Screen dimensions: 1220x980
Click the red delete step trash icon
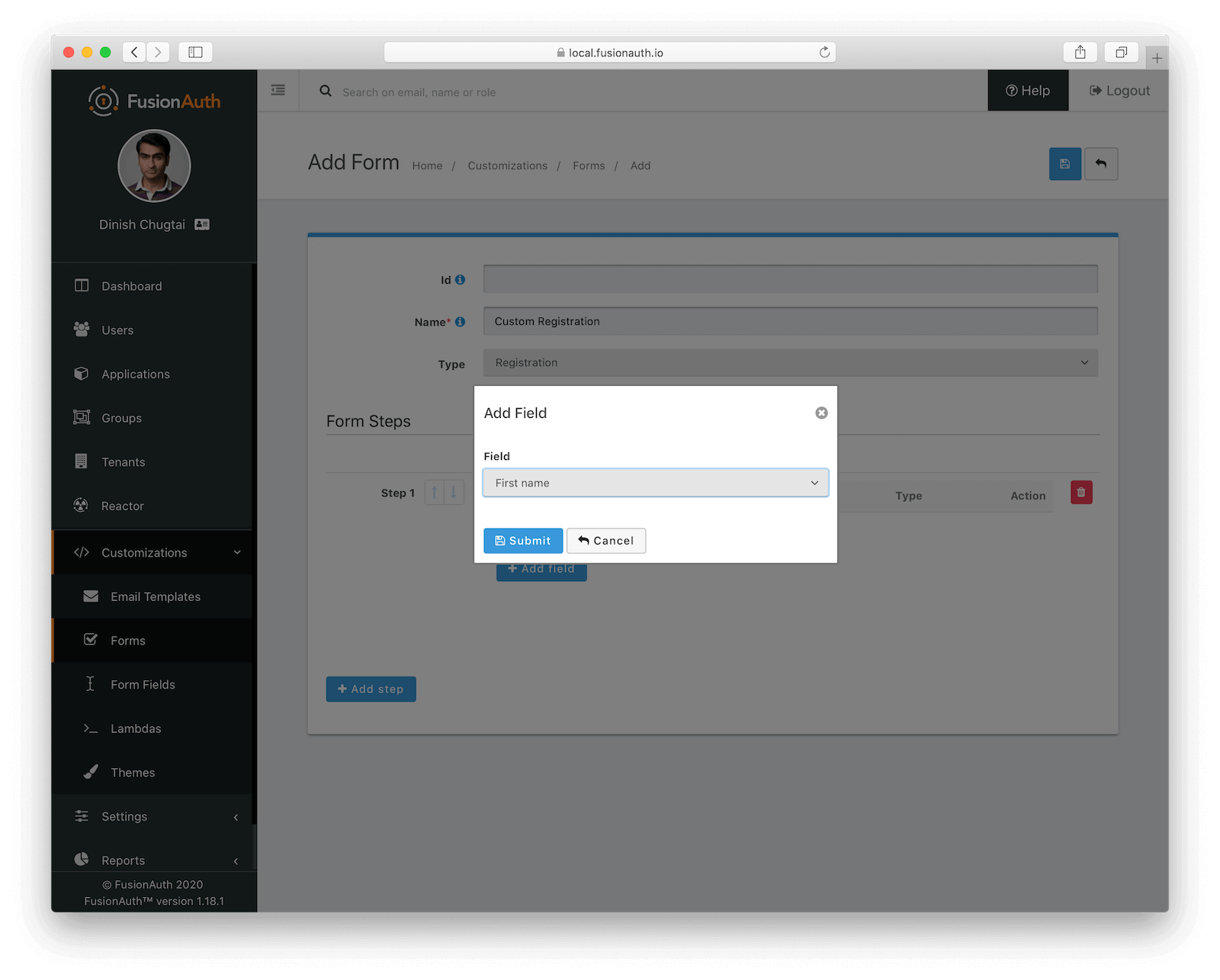[1081, 493]
